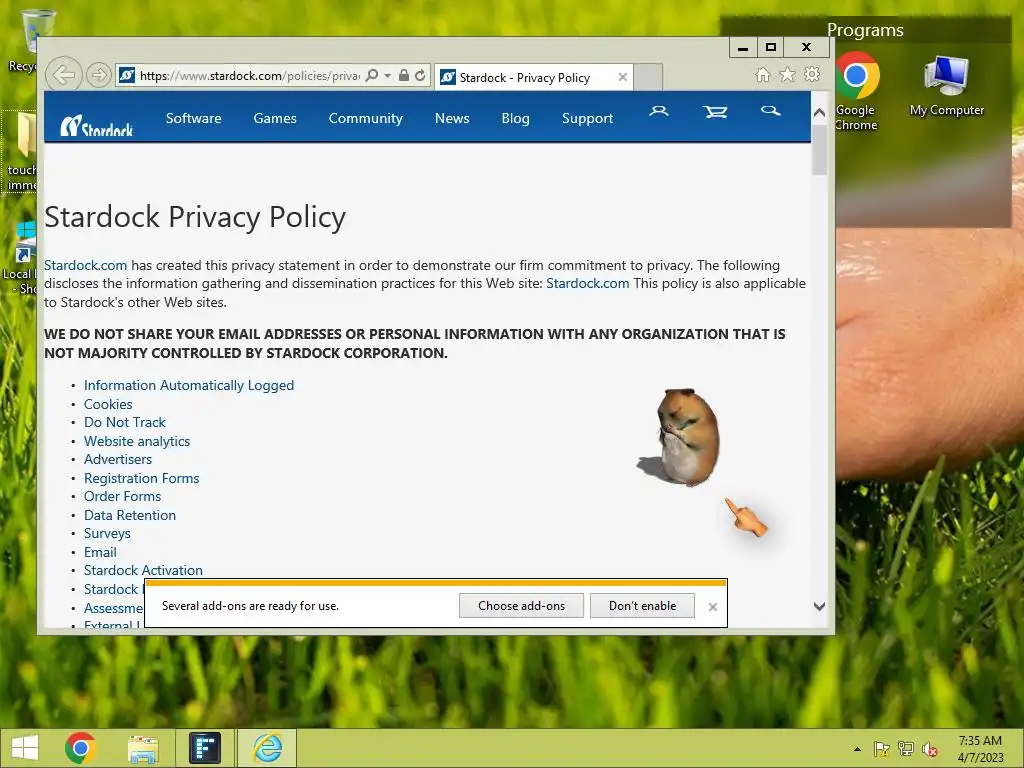
Task: Click the address bar URL field
Action: (x=249, y=76)
